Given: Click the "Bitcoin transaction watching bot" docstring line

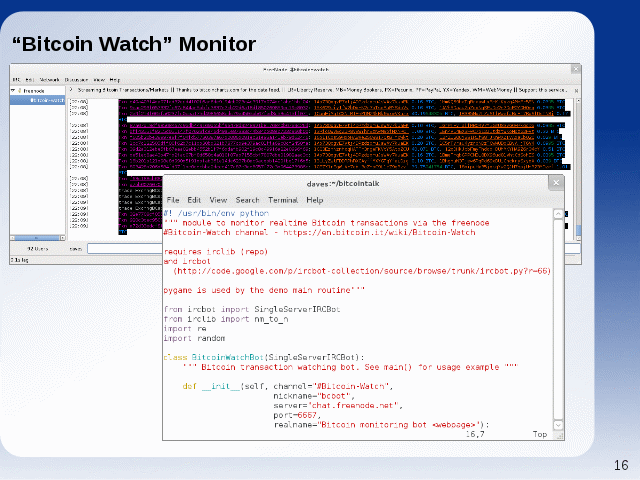Looking at the screenshot, I should pos(350,367).
